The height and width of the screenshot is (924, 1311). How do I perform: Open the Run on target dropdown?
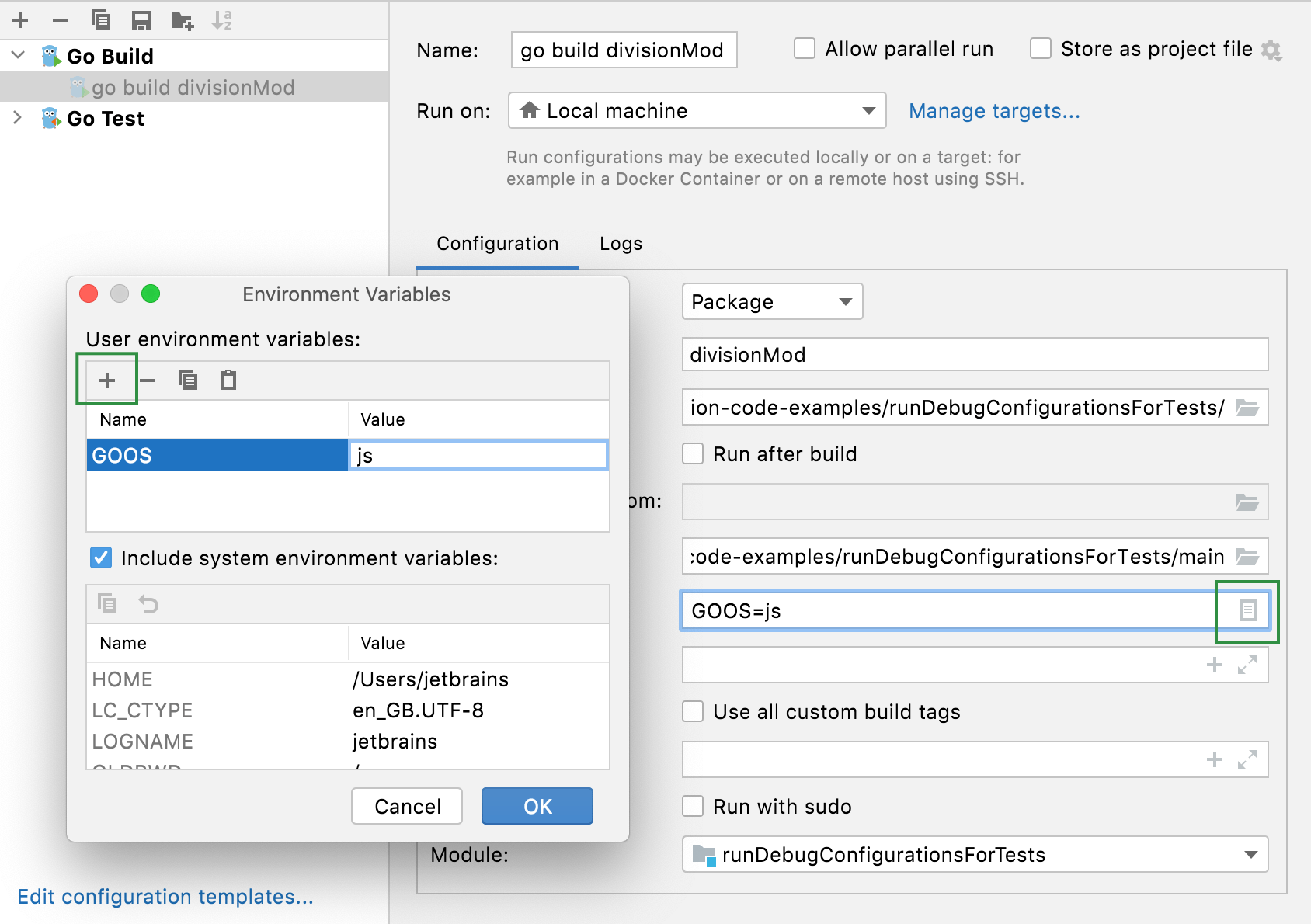(x=868, y=110)
